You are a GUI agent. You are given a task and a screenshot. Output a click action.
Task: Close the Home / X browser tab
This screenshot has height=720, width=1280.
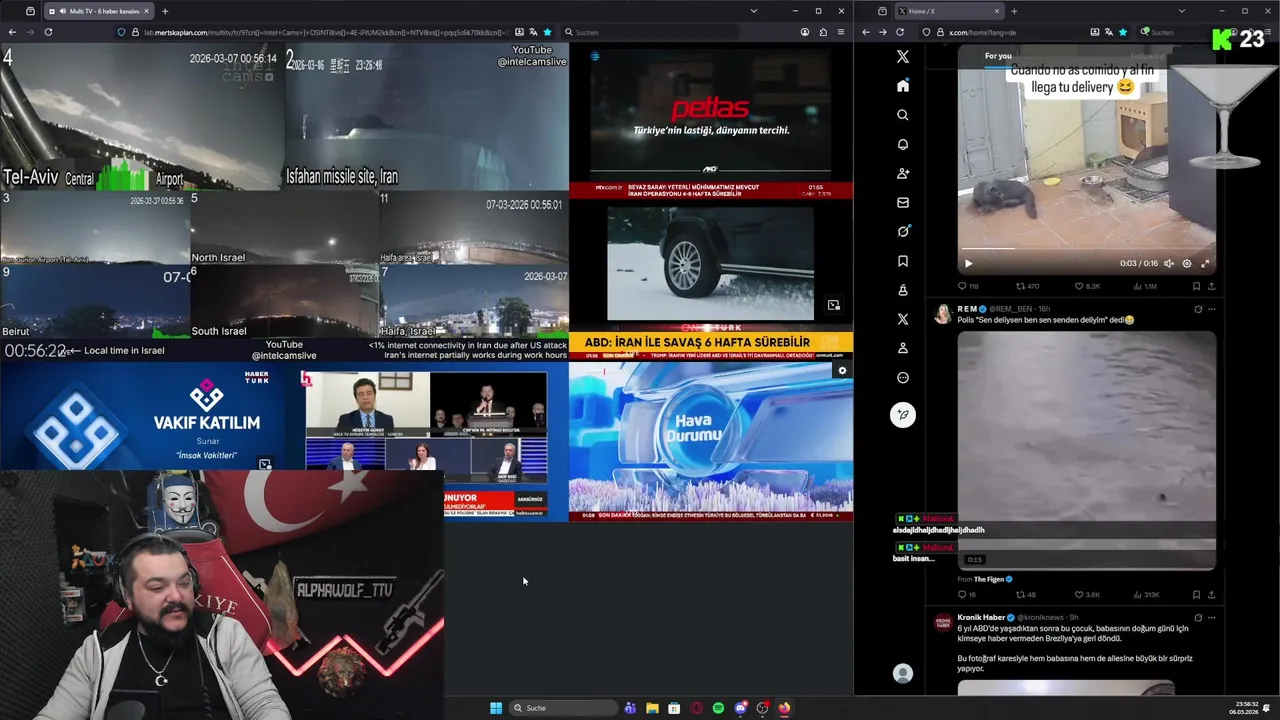(x=997, y=11)
